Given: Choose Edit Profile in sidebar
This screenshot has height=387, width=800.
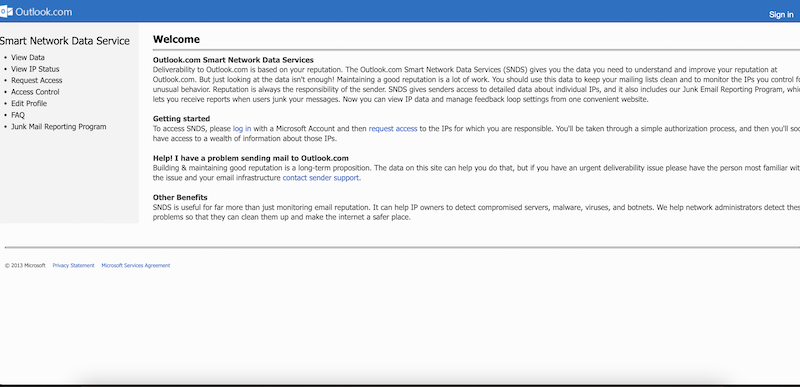Looking at the screenshot, I should pos(29,104).
